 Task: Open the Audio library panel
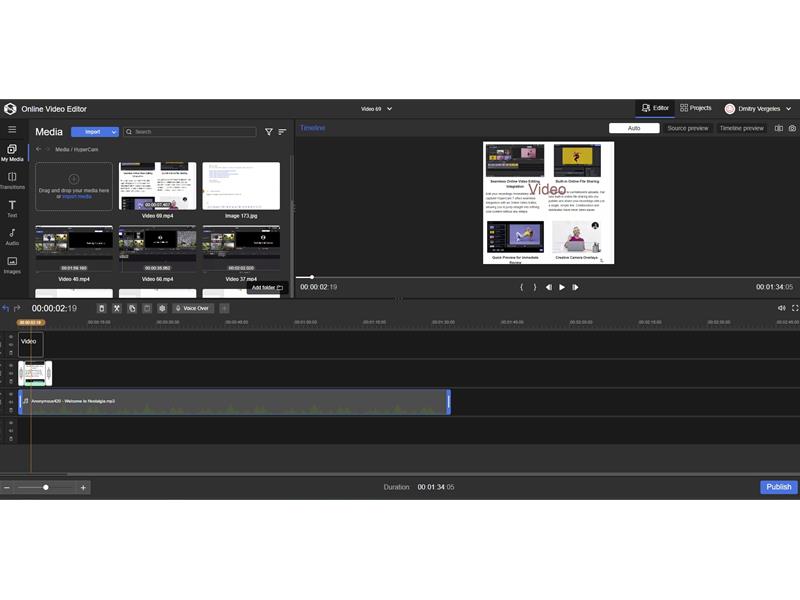click(12, 237)
